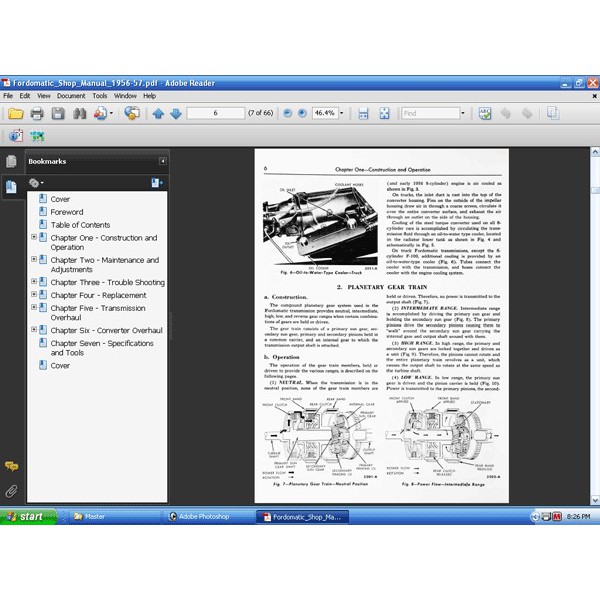Click the Search binoculars icon
The height and width of the screenshot is (600, 600).
80,114
